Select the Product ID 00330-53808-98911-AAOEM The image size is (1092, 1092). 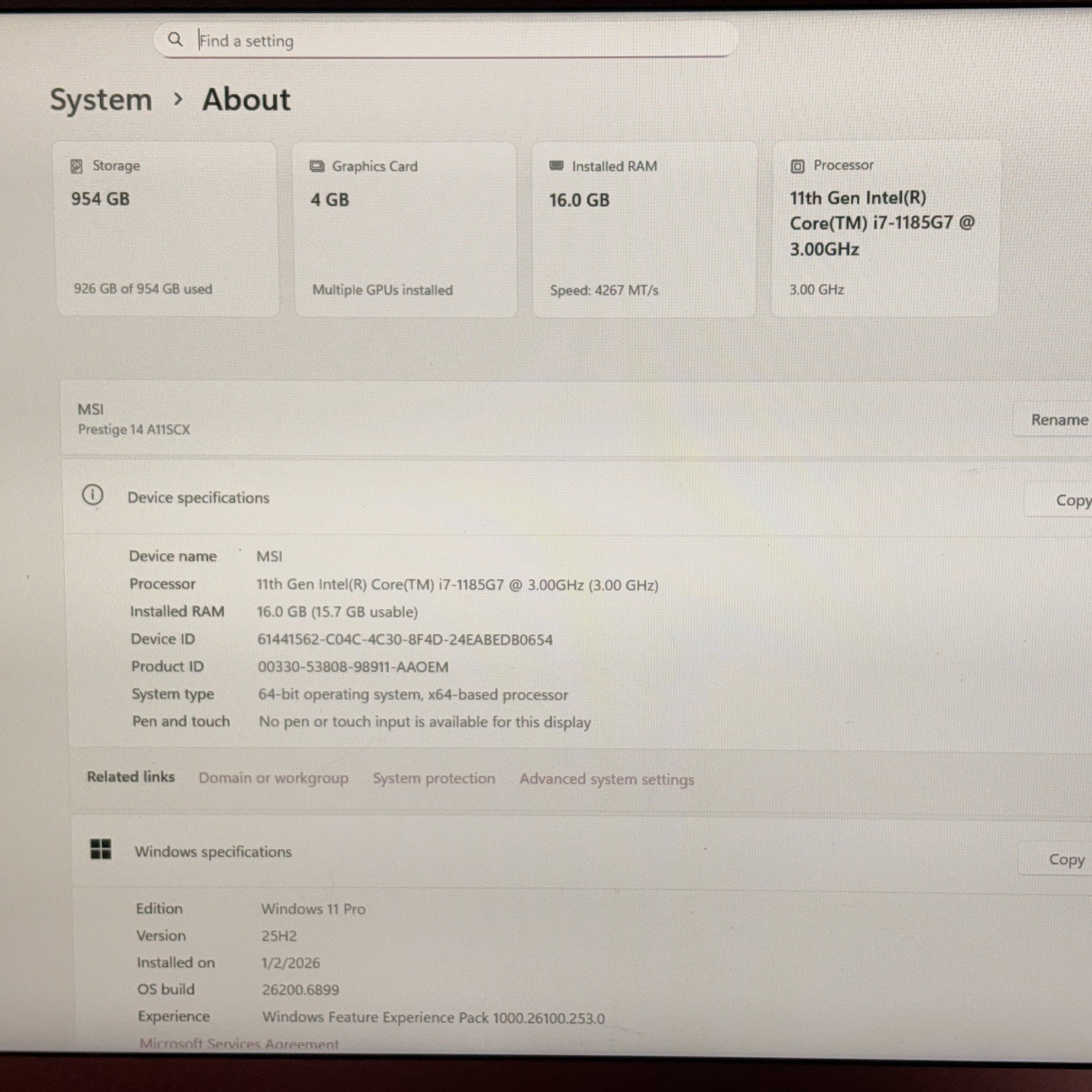pyautogui.click(x=353, y=667)
